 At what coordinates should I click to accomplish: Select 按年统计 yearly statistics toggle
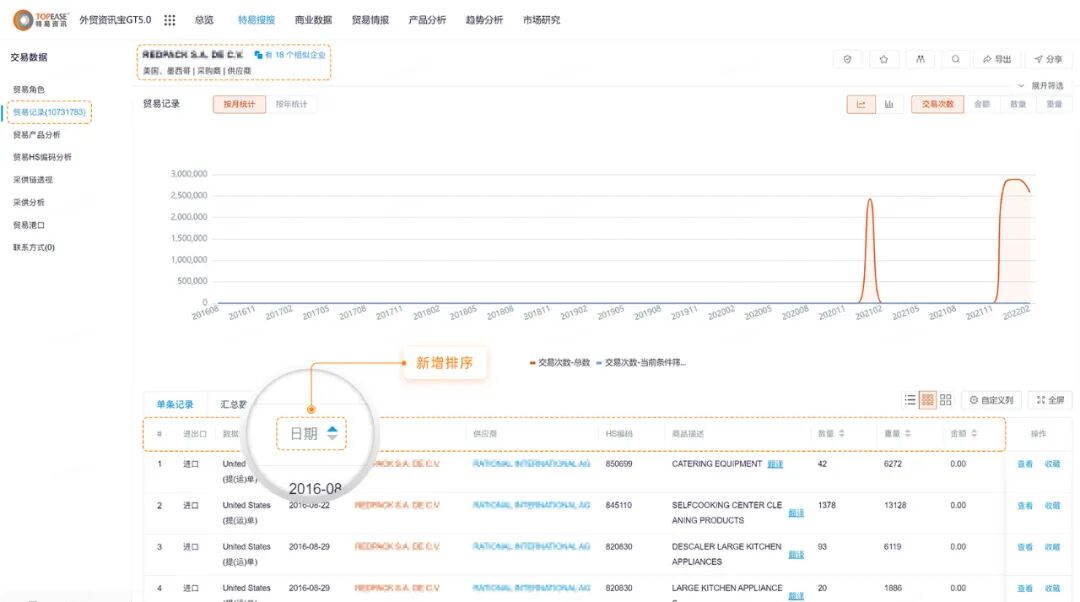pyautogui.click(x=291, y=104)
